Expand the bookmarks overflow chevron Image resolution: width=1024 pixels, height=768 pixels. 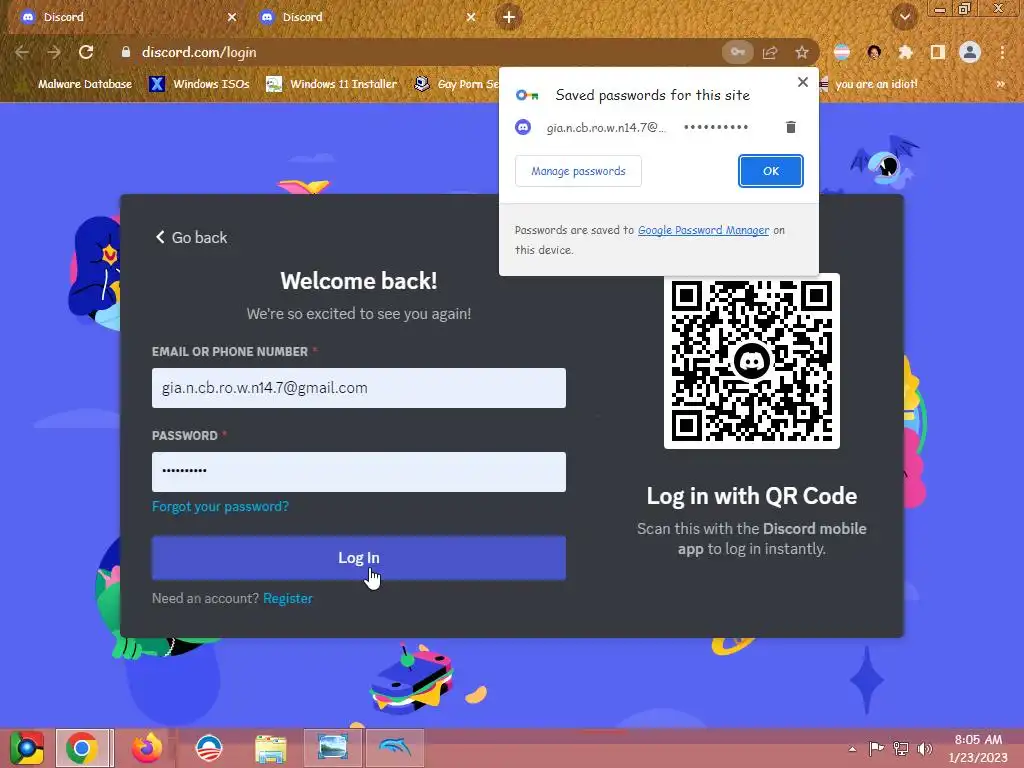[1000, 84]
